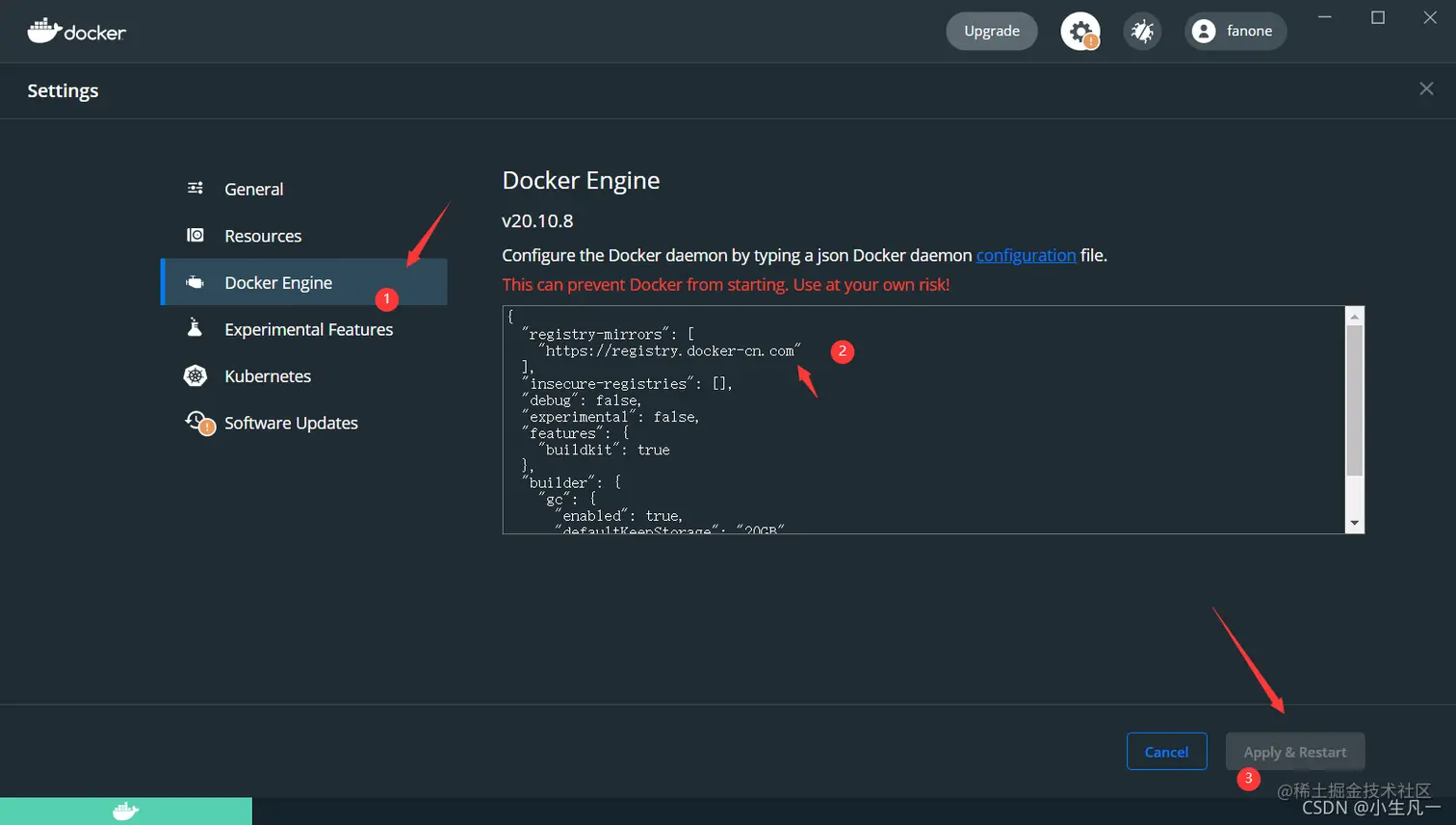The height and width of the screenshot is (825, 1456).
Task: Close the Docker Desktop window
Action: [x=1430, y=17]
